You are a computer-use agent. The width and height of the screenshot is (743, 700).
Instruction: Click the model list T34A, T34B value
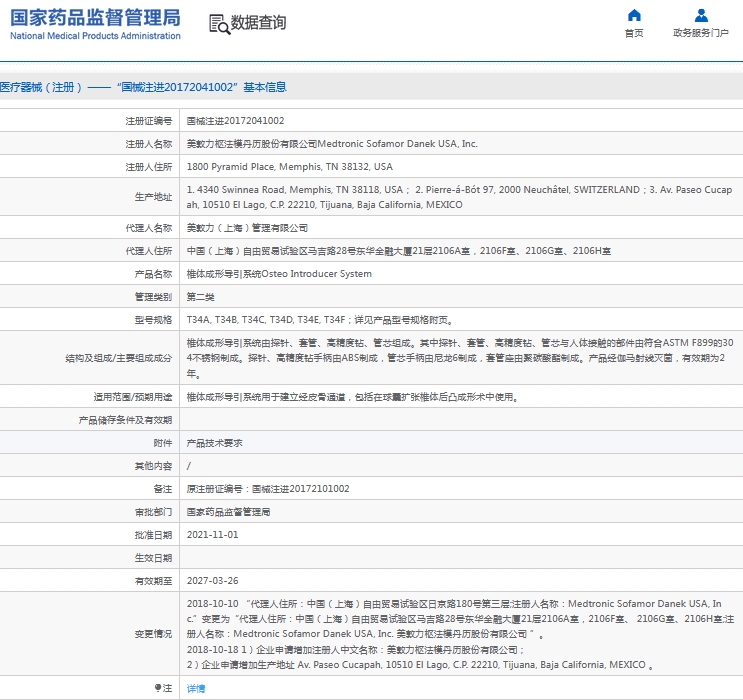(319, 319)
